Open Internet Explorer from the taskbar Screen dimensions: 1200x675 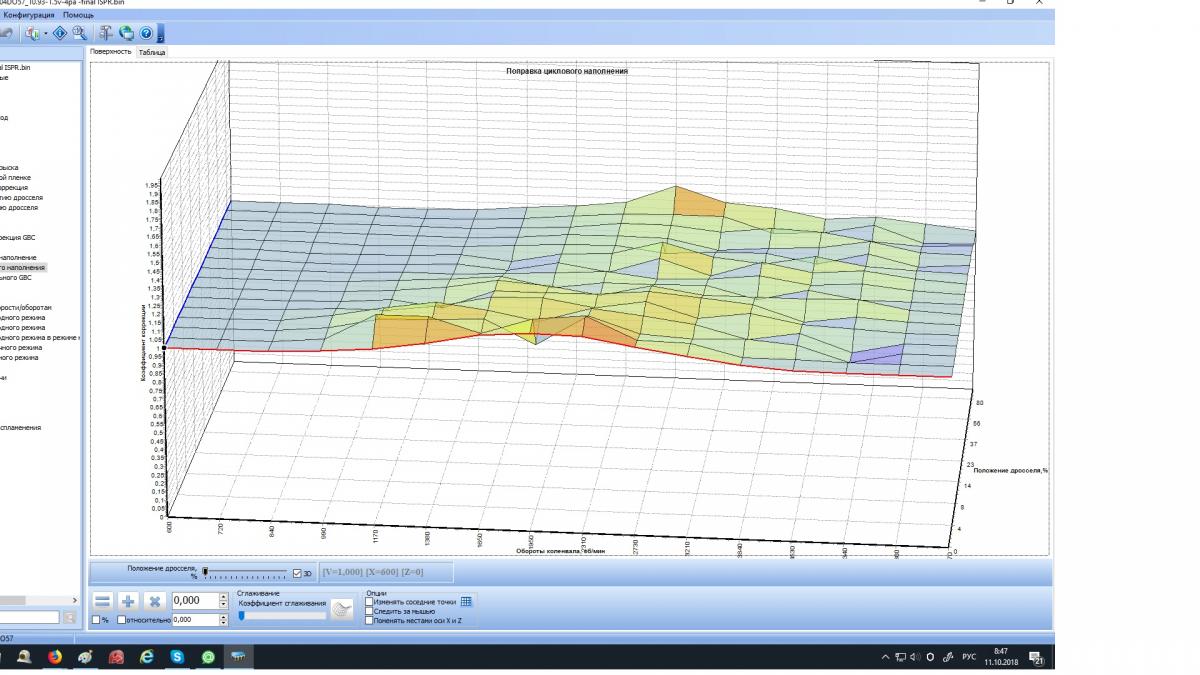(147, 657)
